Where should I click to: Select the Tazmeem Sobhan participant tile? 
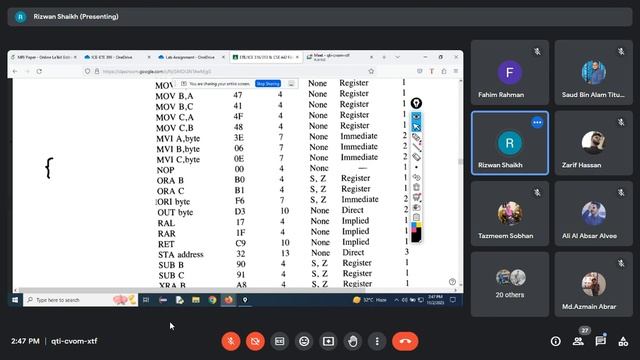click(510, 214)
